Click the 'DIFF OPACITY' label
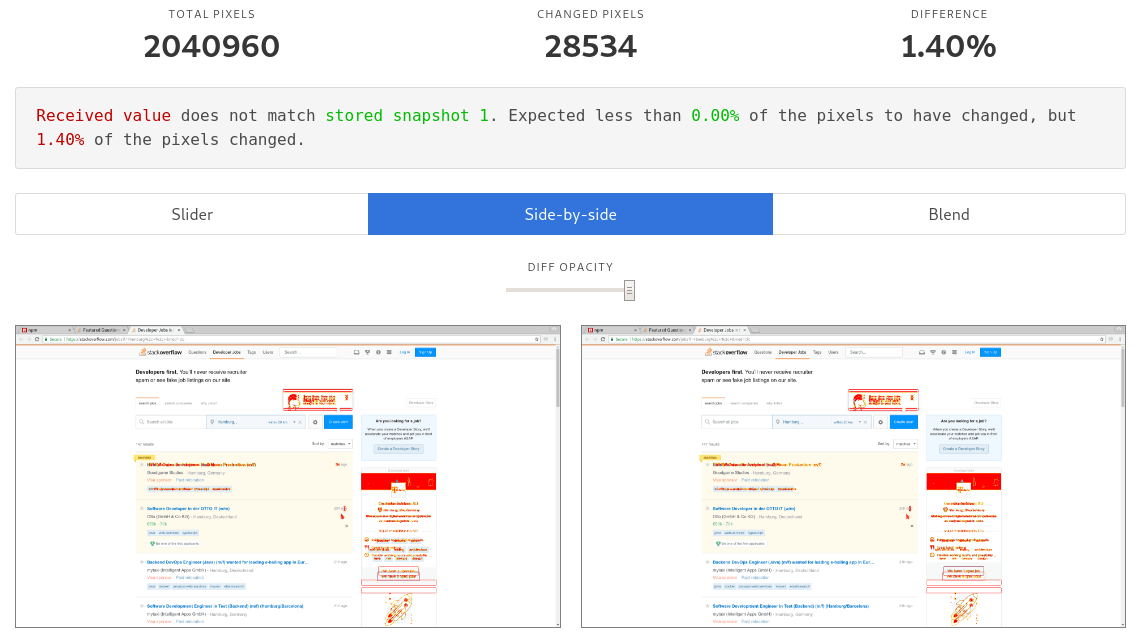 (570, 267)
